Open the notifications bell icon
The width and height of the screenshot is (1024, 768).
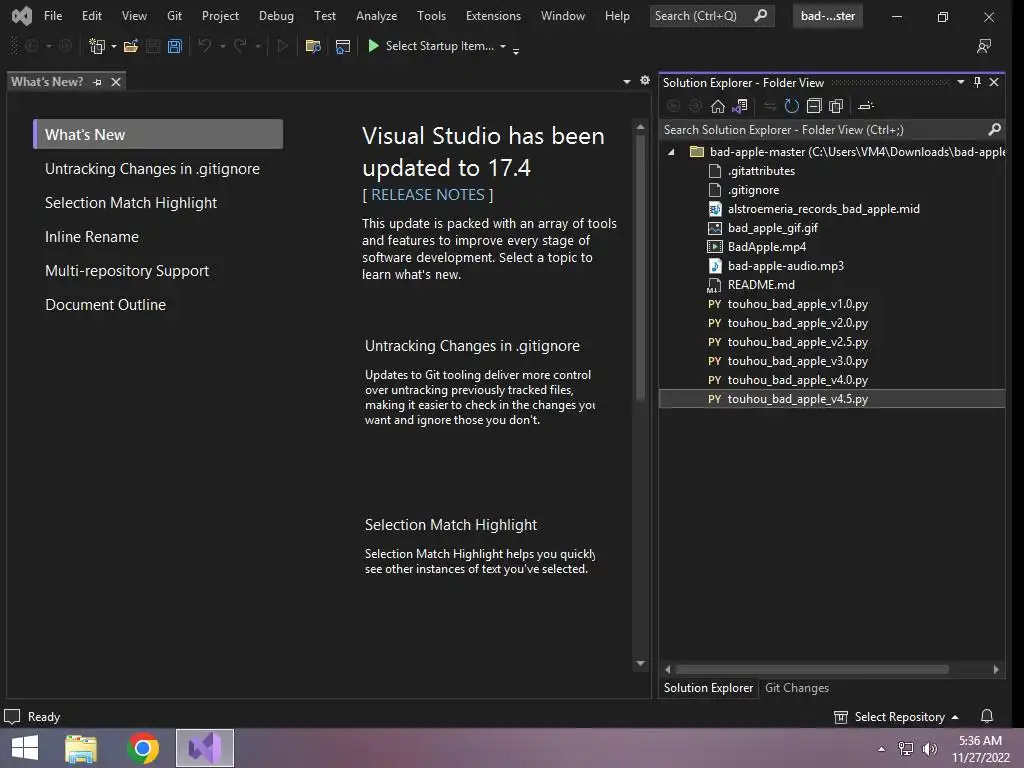(x=987, y=716)
